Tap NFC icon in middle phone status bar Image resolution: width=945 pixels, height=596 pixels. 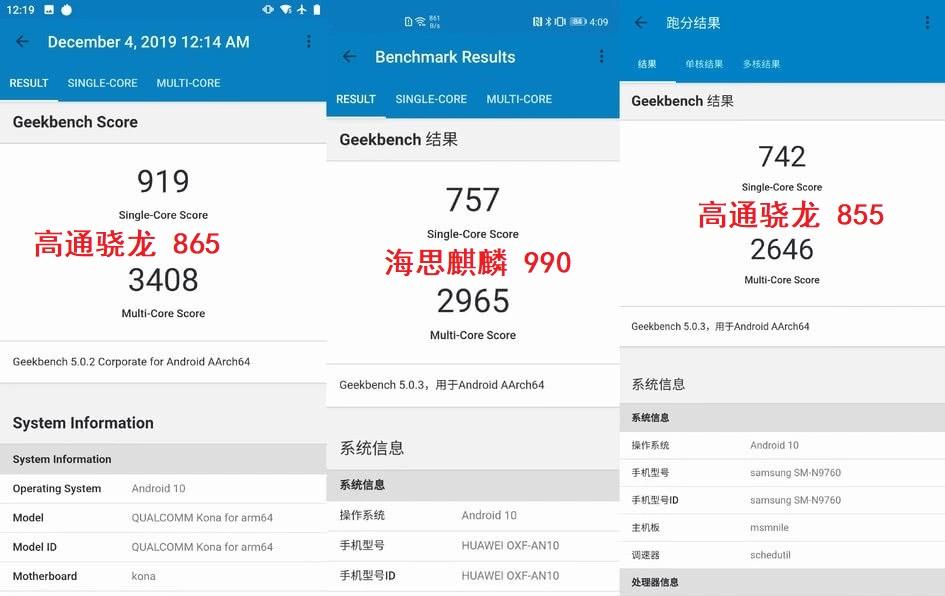[x=537, y=22]
